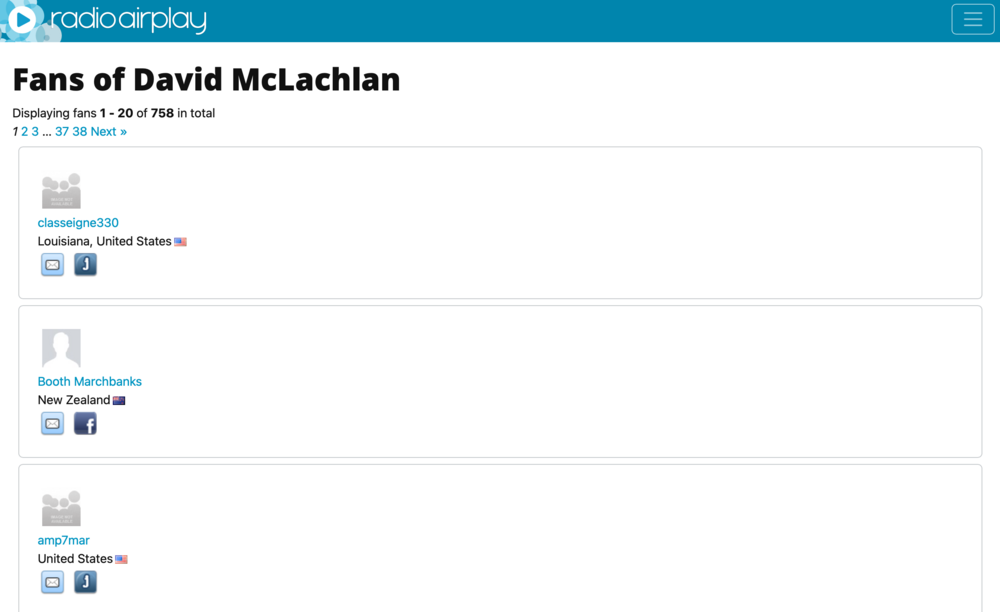Image resolution: width=1000 pixels, height=612 pixels.
Task: Open classeigne330's Jango profile icon
Action: tap(85, 265)
